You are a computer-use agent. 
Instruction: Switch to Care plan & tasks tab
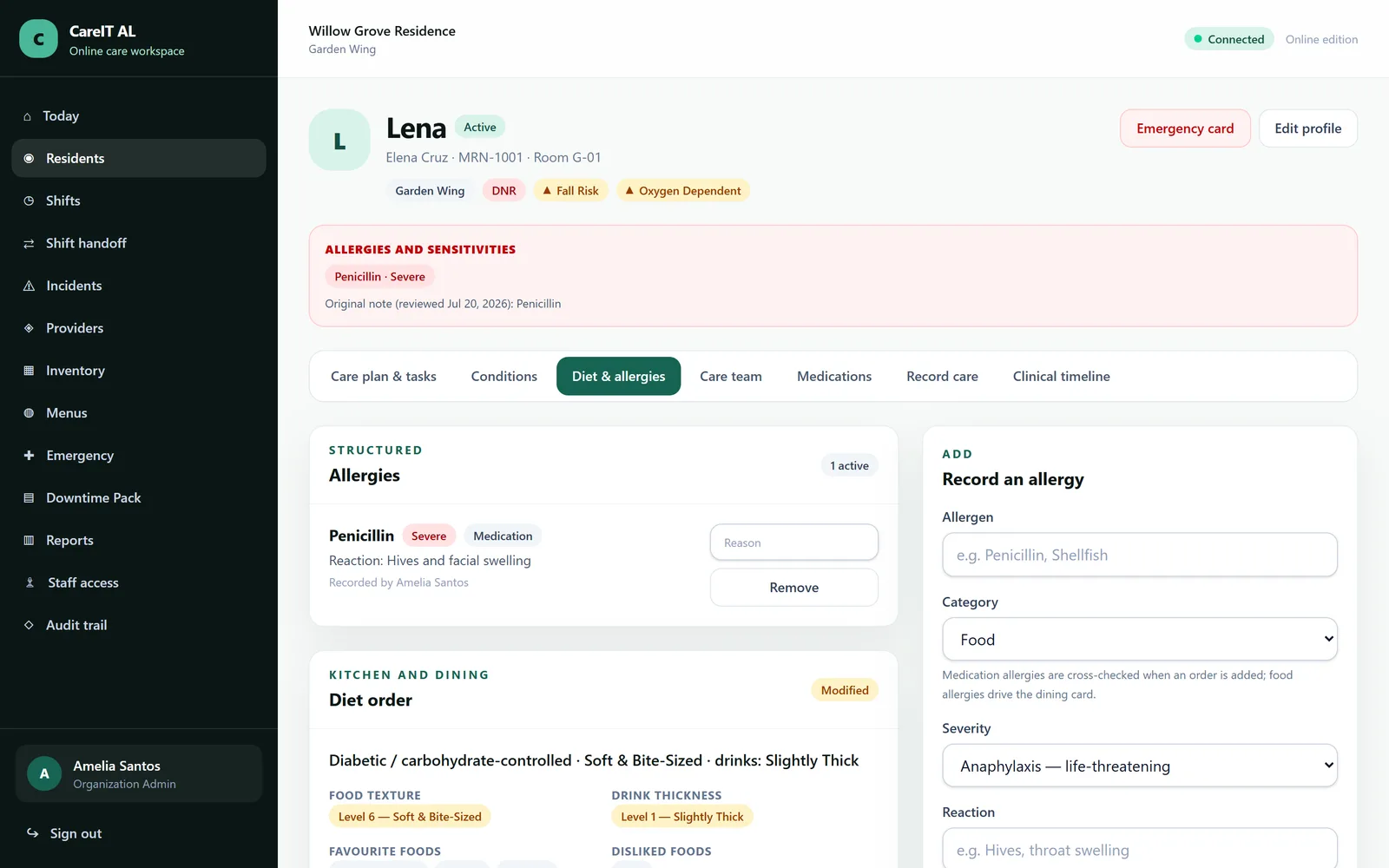coord(383,376)
